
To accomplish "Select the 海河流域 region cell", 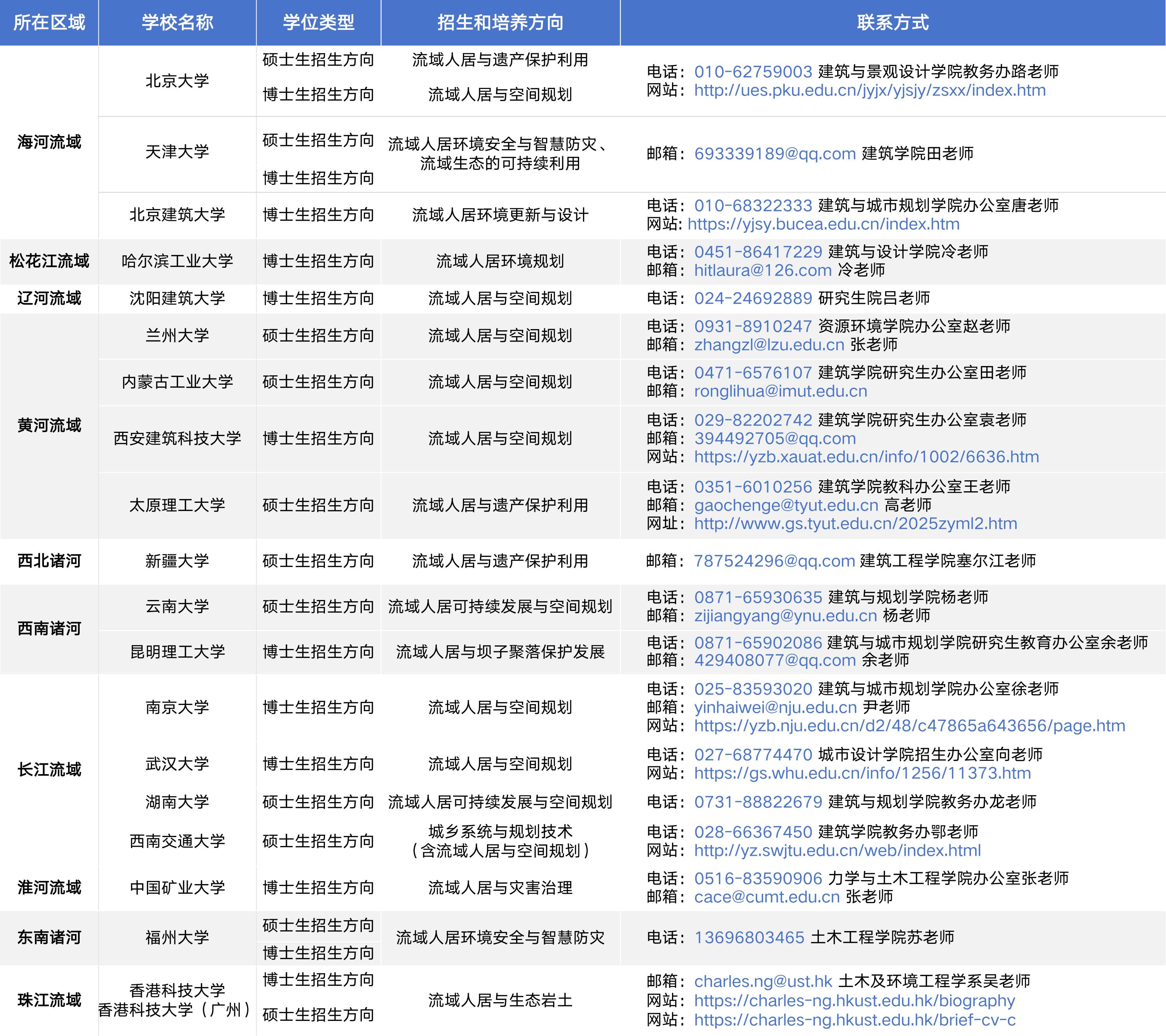I will [49, 142].
